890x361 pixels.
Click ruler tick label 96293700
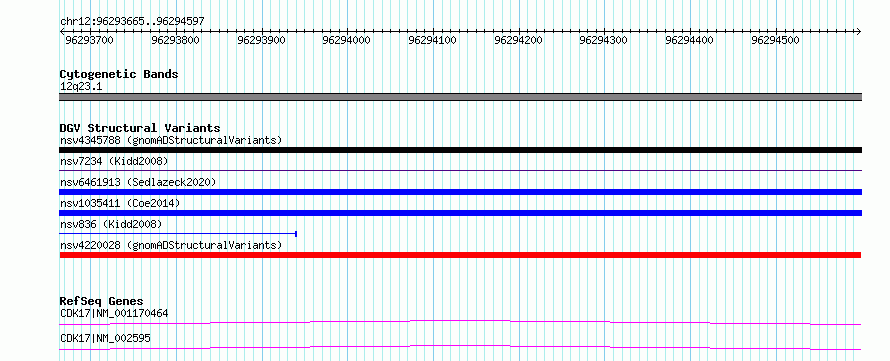tap(89, 40)
